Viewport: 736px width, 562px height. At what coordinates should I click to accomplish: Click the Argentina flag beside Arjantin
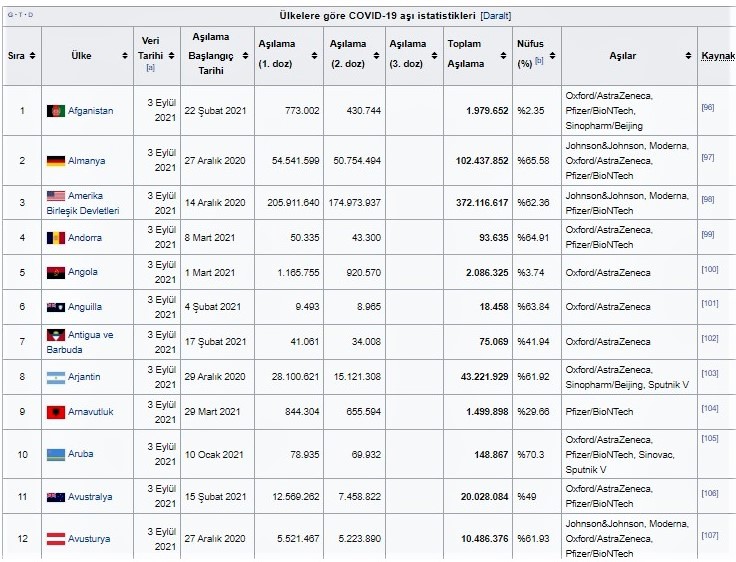[x=56, y=377]
